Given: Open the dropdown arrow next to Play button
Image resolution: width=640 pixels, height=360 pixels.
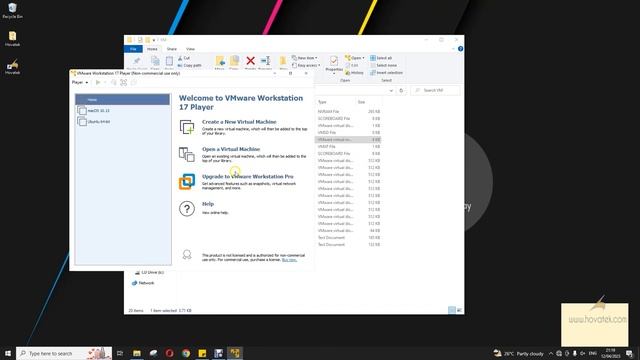Looking at the screenshot, I should click(x=104, y=82).
